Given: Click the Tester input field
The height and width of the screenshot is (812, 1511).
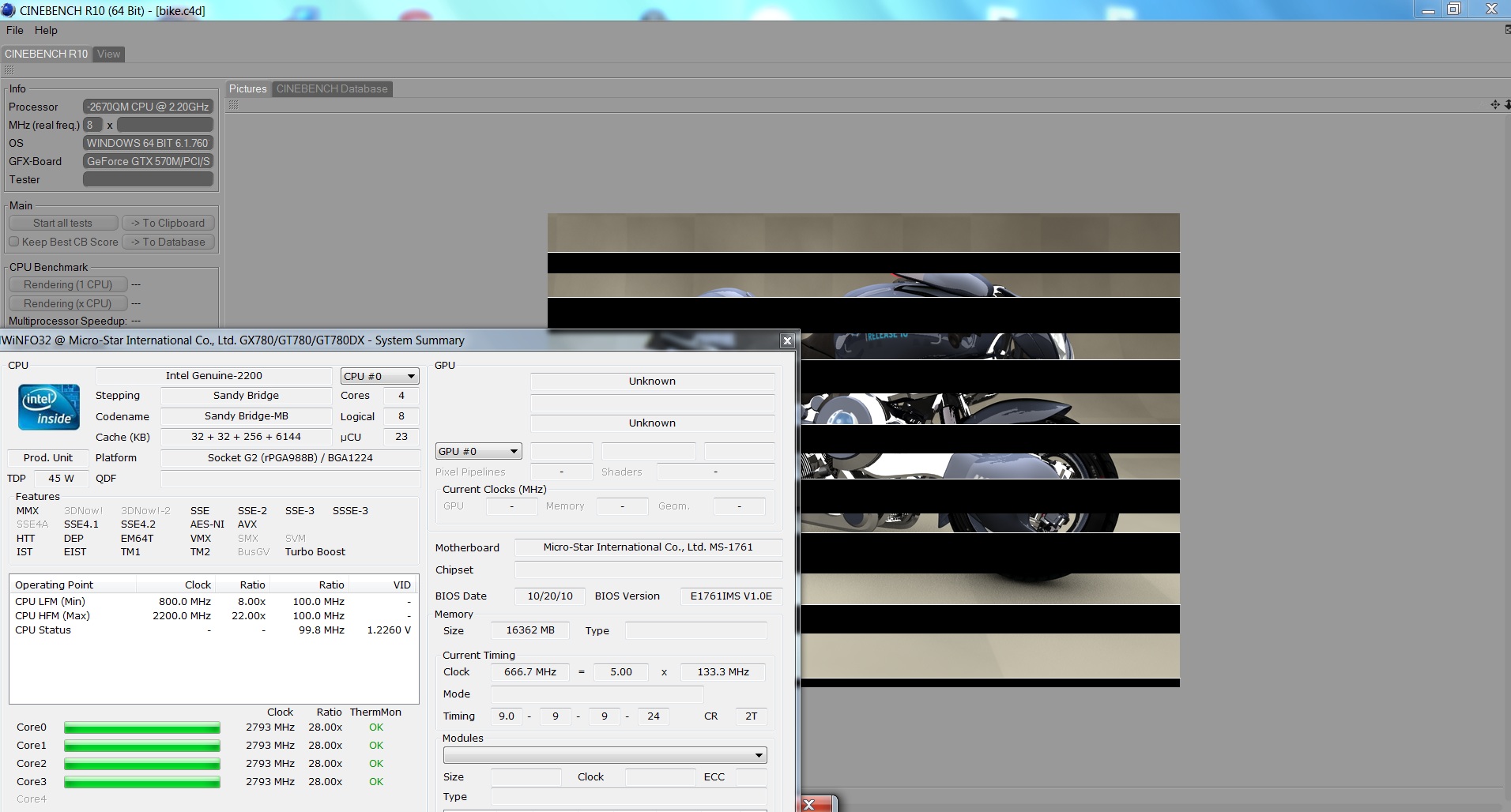Looking at the screenshot, I should coord(148,179).
